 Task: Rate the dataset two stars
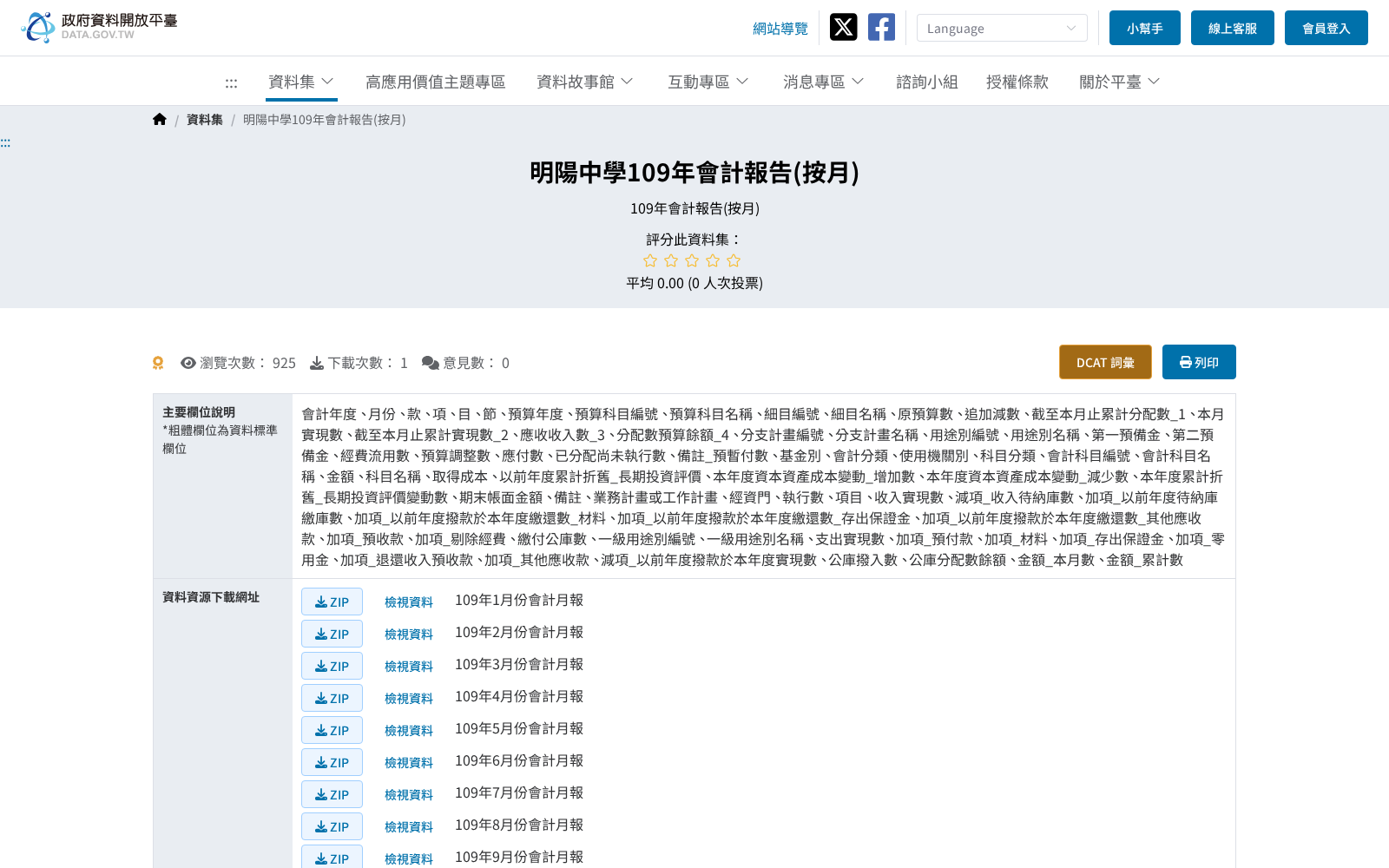[671, 260]
